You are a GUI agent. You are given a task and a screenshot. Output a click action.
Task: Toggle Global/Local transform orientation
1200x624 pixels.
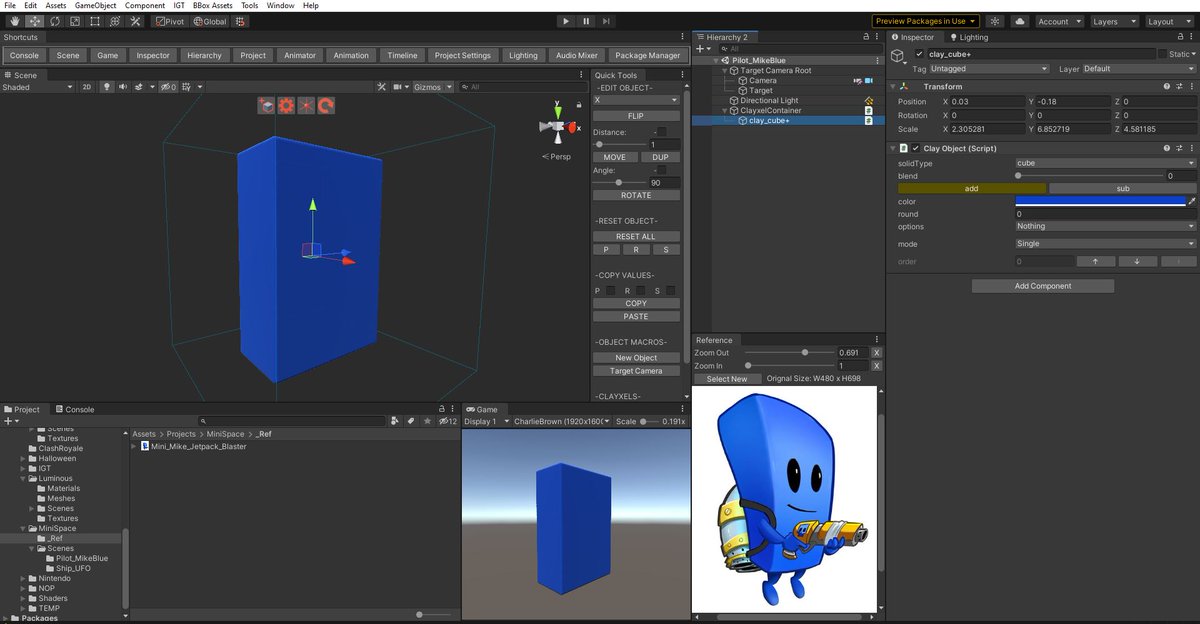click(210, 21)
